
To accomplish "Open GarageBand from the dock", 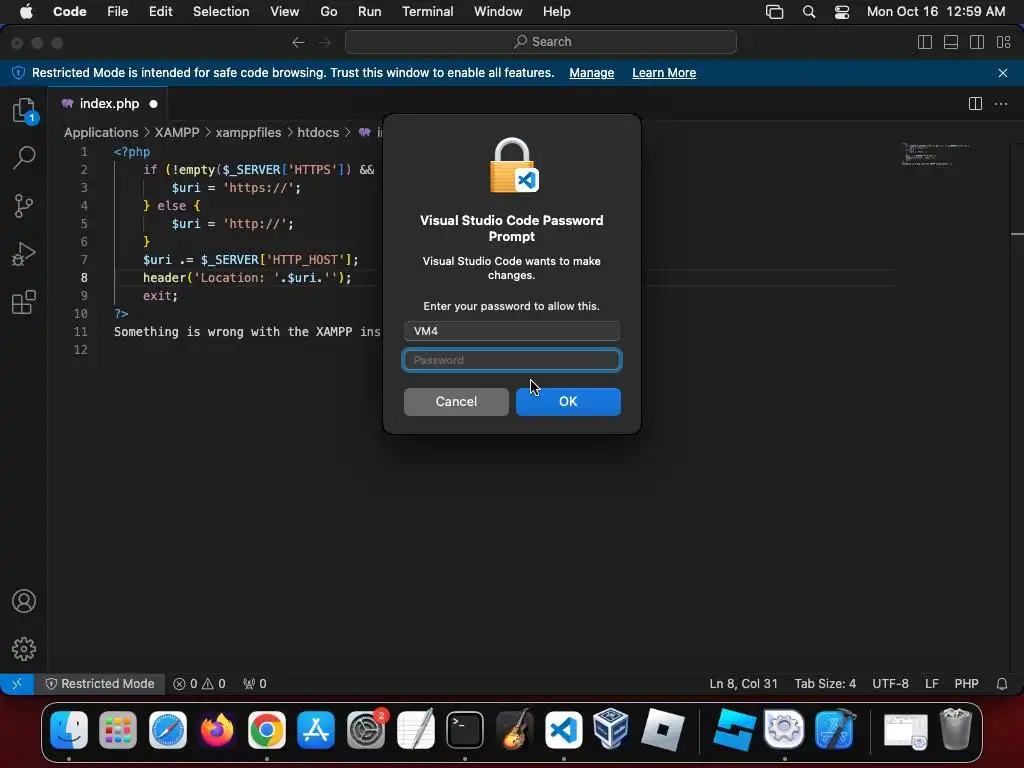I will (515, 729).
